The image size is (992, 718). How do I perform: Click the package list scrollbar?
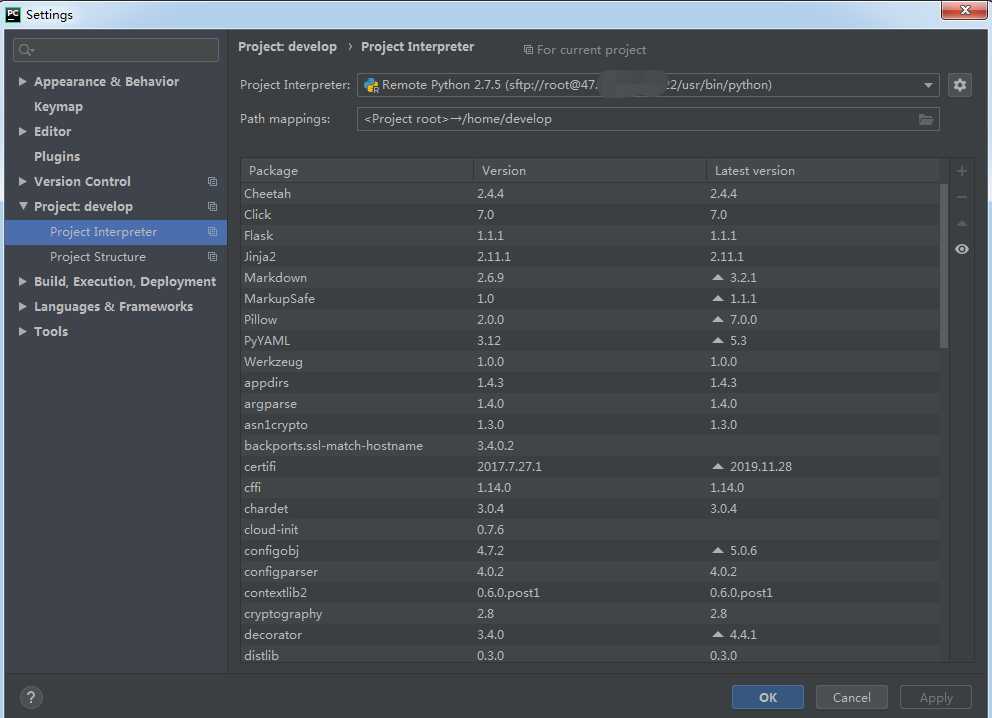tap(943, 266)
